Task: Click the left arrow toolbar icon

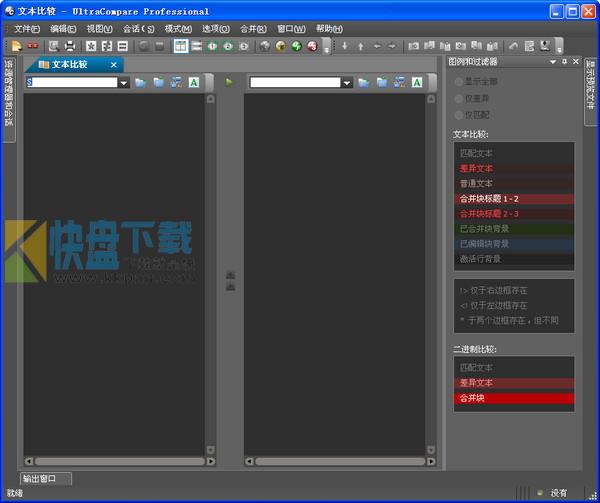Action: point(377,46)
